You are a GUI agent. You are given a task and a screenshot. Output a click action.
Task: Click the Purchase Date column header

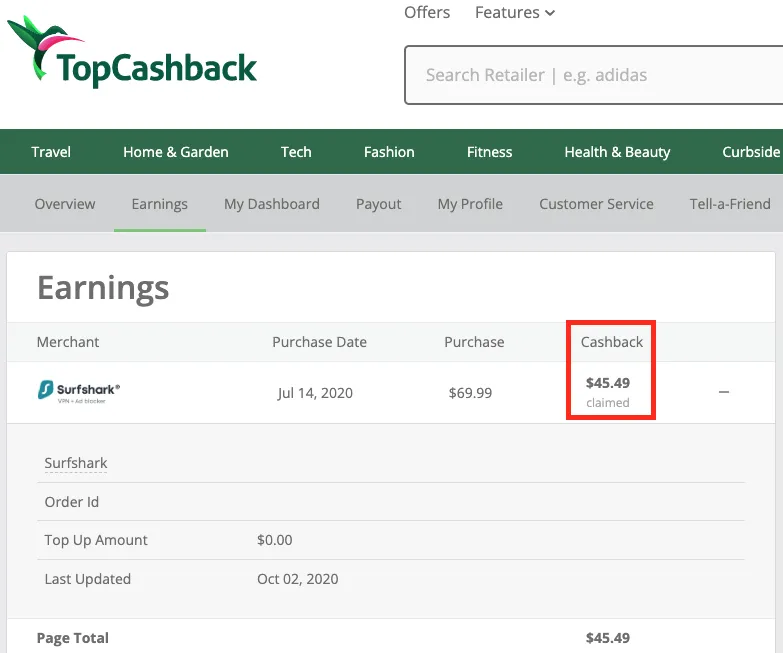pos(320,342)
